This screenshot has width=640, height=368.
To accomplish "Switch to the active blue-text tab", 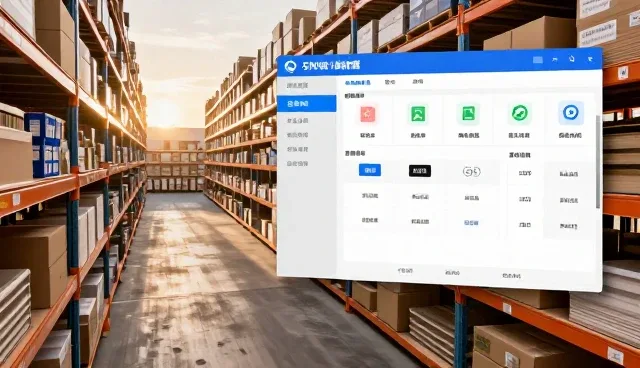I will (358, 82).
